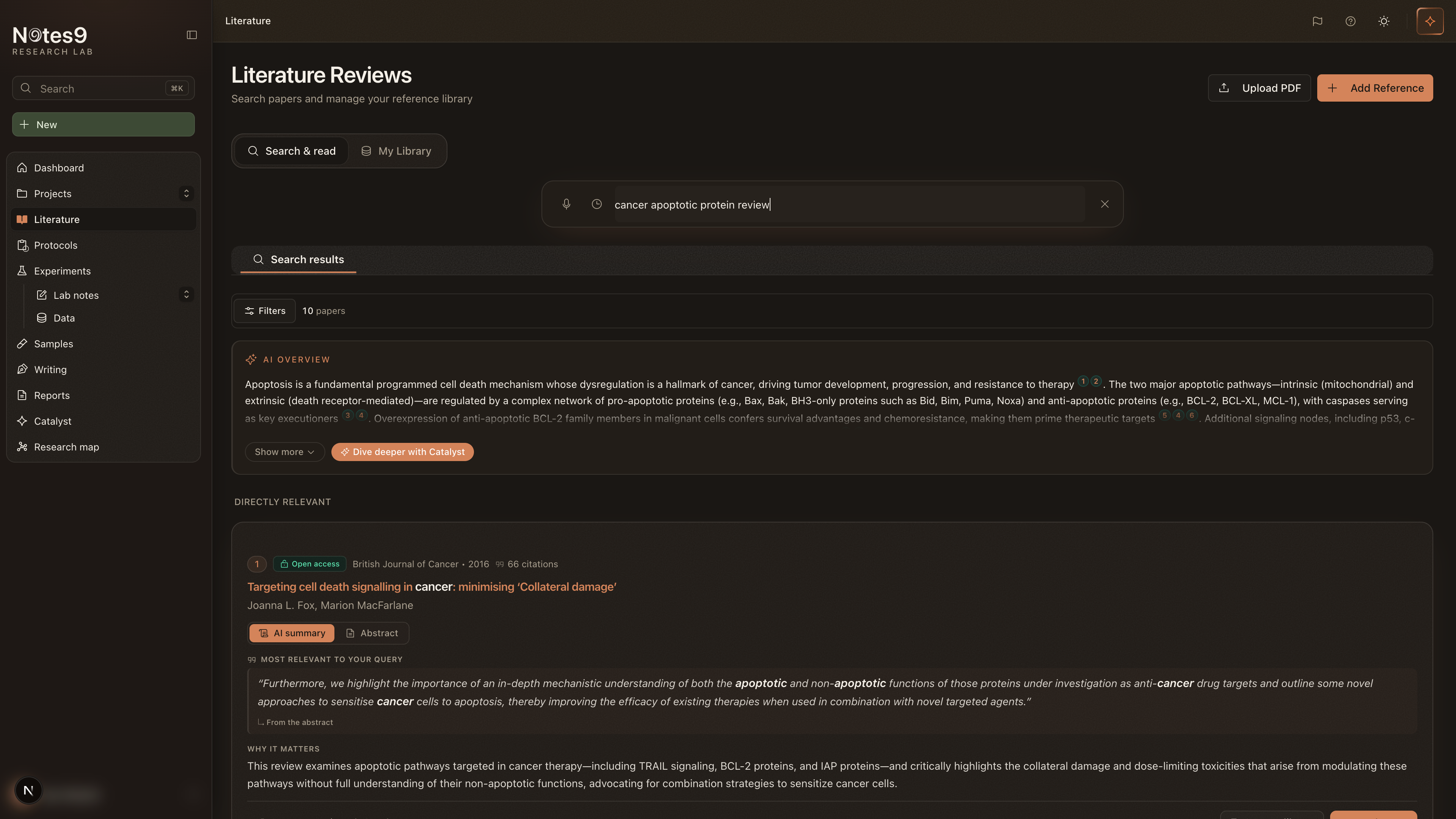The image size is (1456, 819).
Task: Click the paper rank 1 badge
Action: pos(257,564)
